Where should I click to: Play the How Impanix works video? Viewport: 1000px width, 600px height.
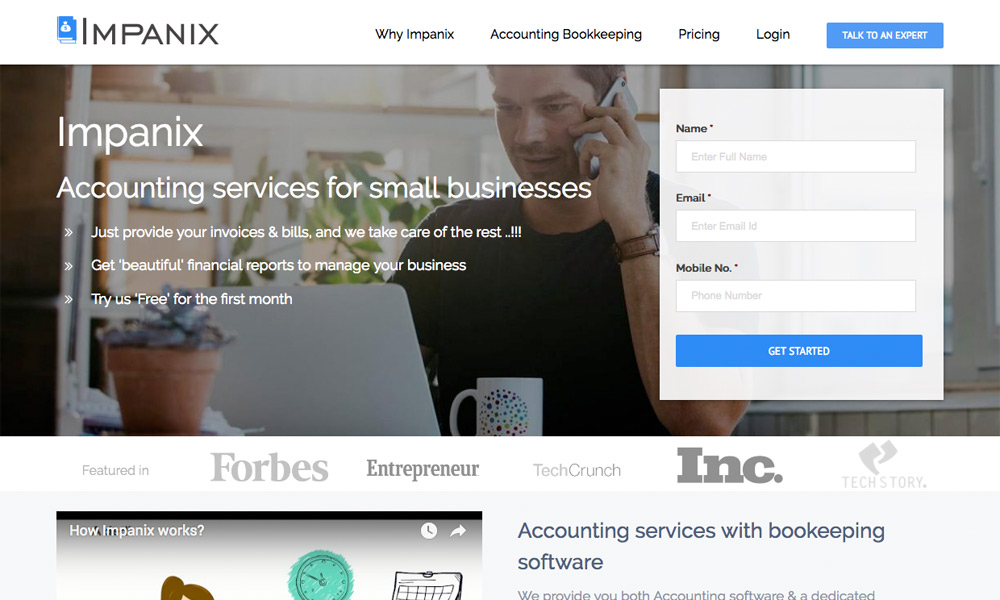pyautogui.click(x=269, y=561)
